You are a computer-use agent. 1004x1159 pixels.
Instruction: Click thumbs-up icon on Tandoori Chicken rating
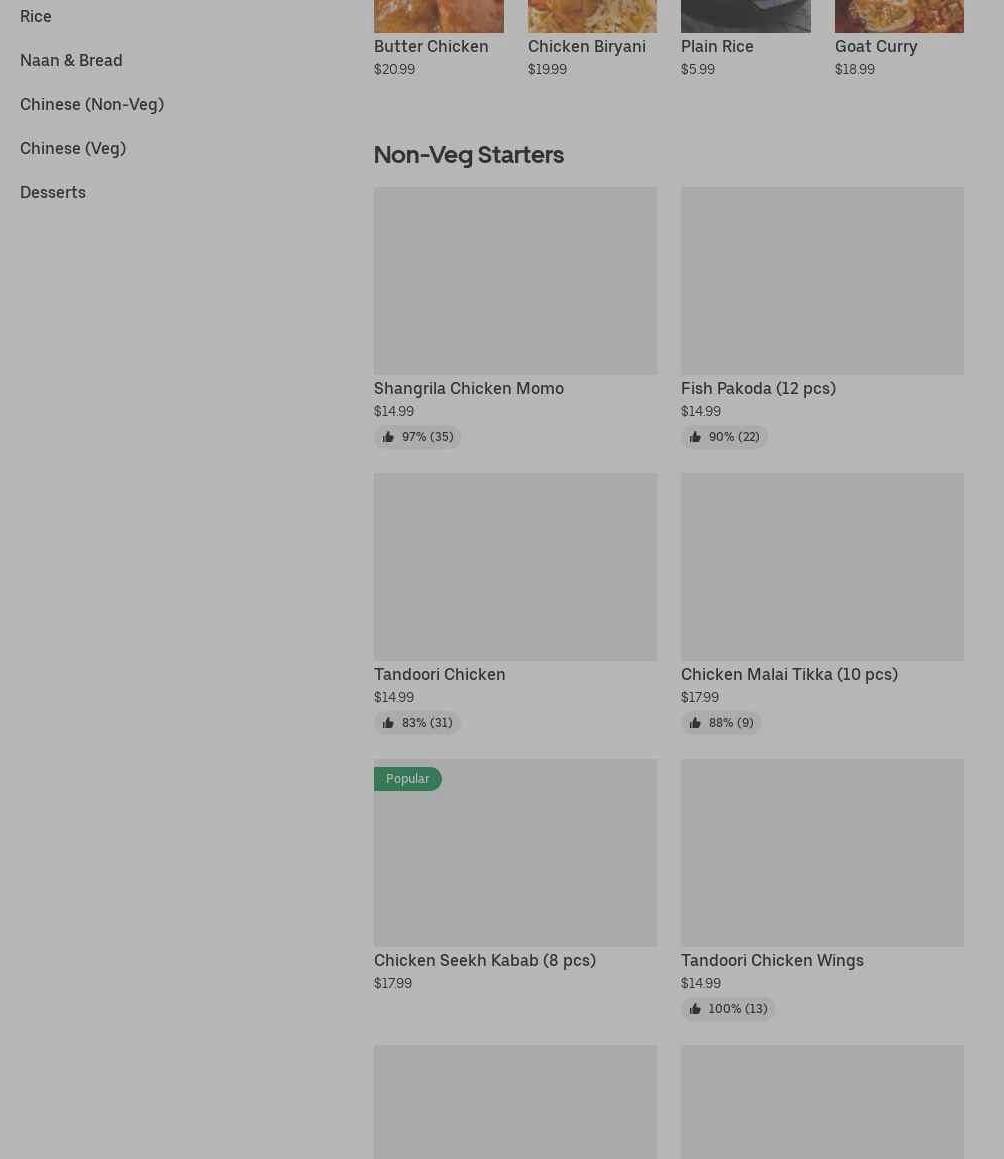[x=388, y=723]
